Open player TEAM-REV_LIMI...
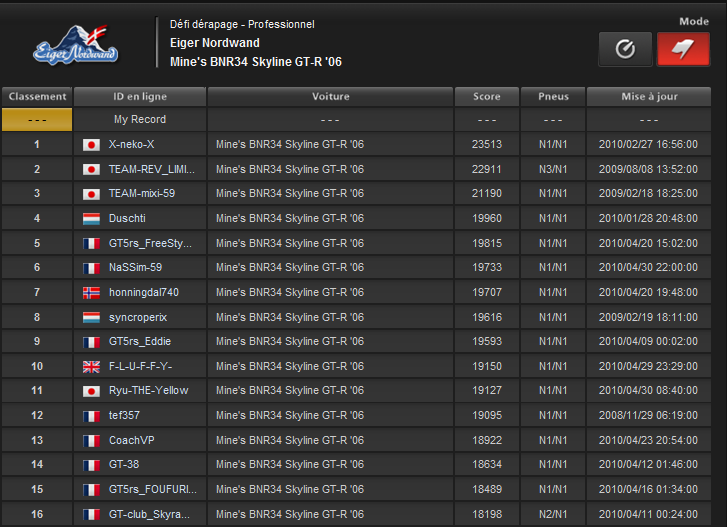This screenshot has height=527, width=727. [152, 169]
